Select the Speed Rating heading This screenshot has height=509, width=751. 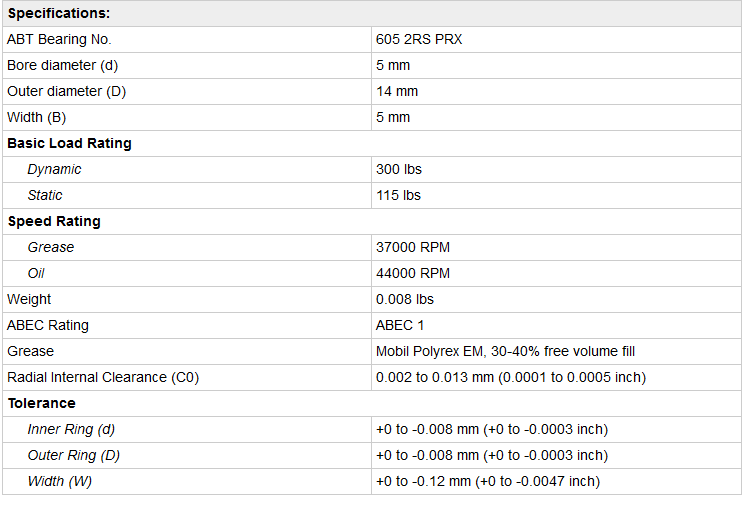tap(54, 221)
